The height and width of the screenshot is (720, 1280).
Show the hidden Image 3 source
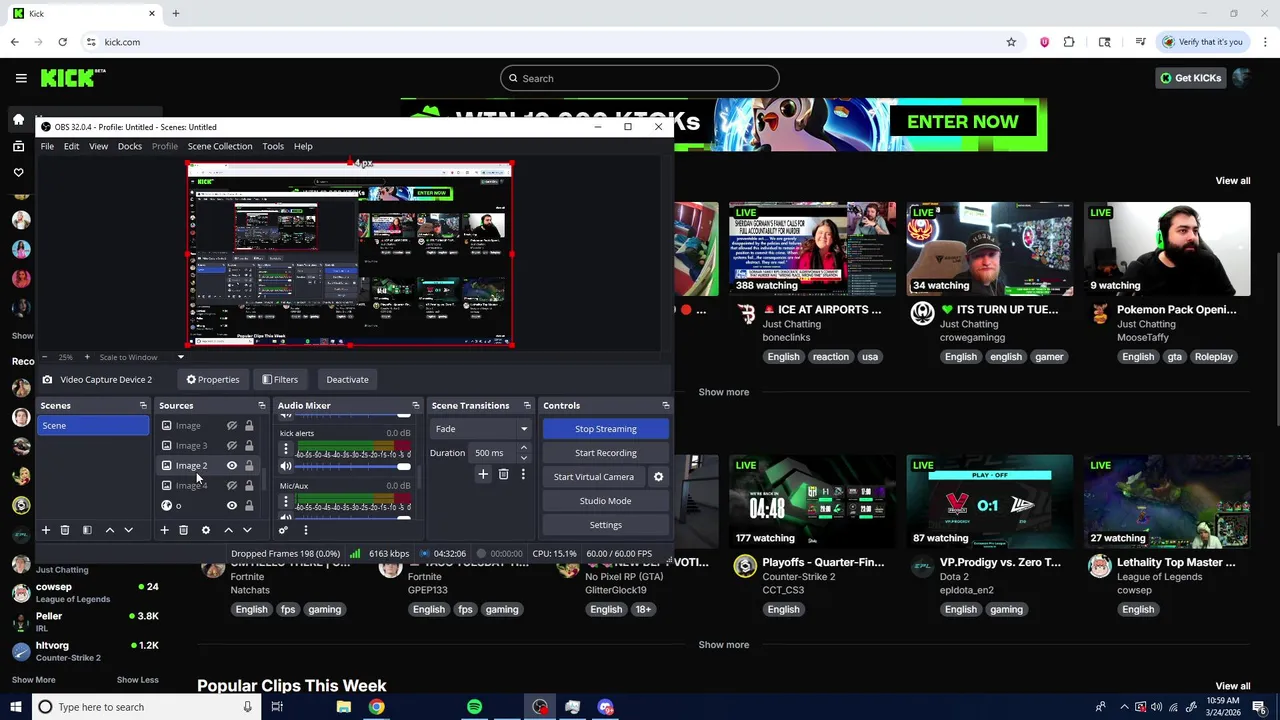(x=231, y=446)
